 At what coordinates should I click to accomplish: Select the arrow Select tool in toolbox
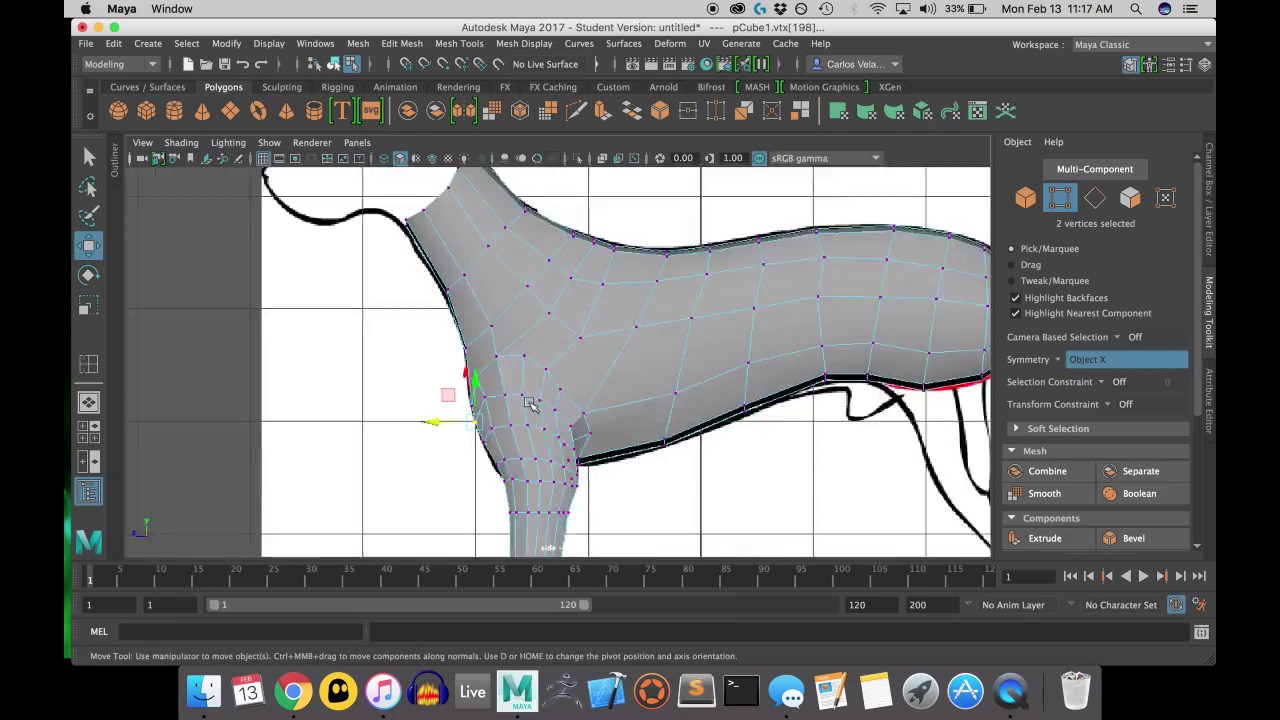tap(88, 156)
